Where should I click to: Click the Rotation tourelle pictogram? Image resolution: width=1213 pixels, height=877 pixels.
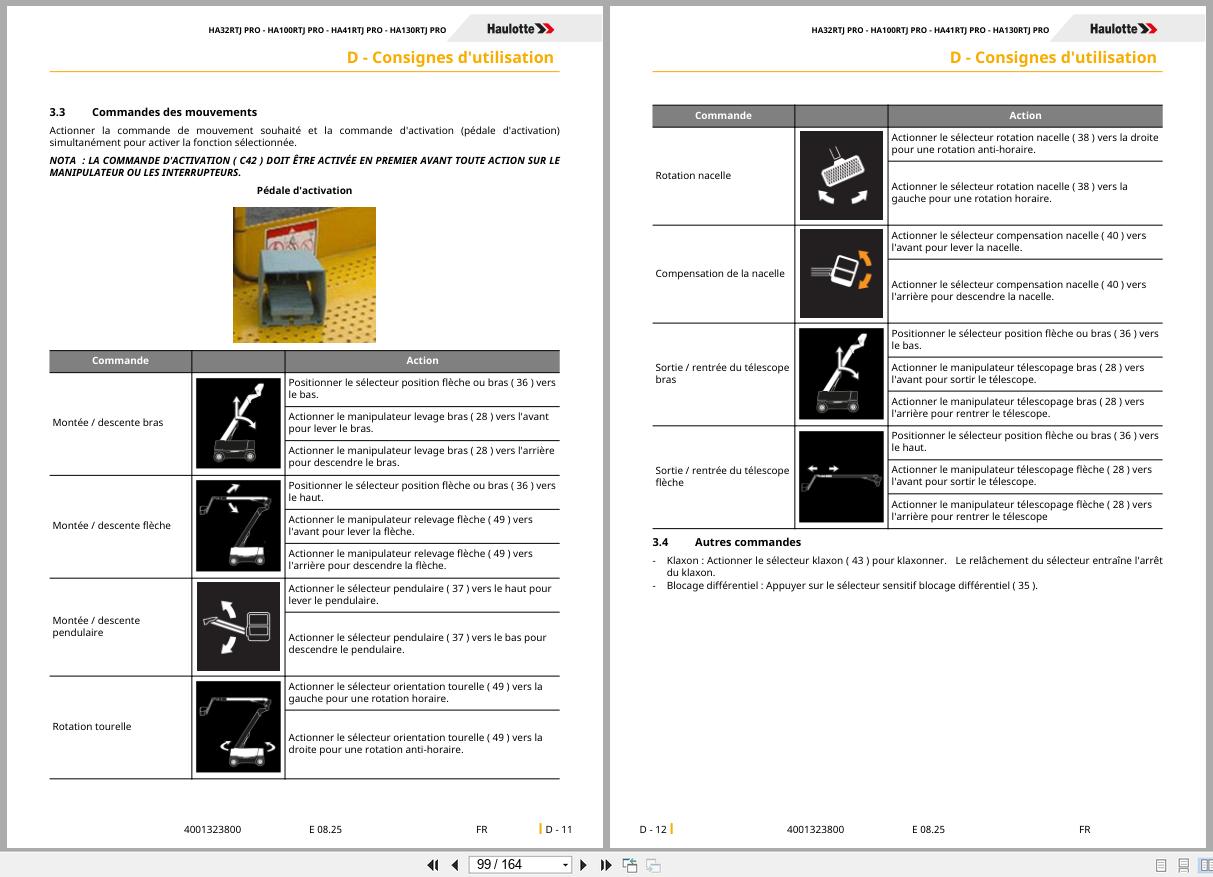(238, 727)
